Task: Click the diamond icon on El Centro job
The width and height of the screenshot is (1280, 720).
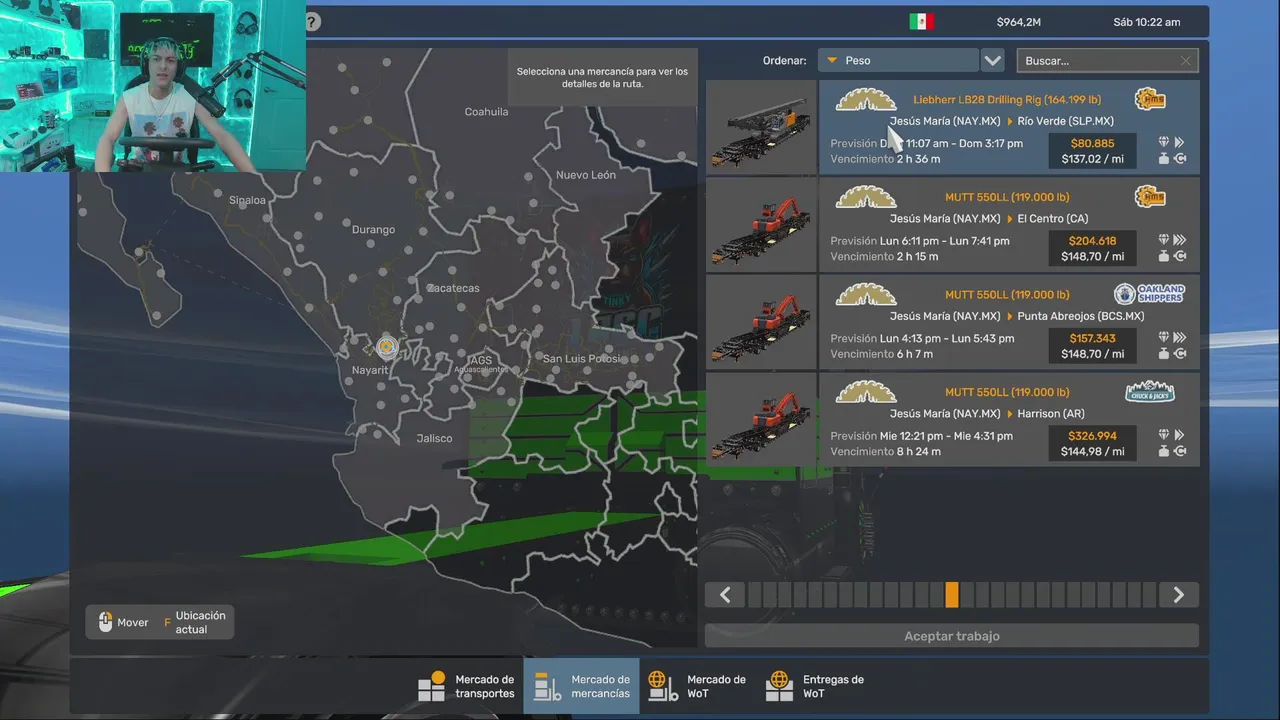Action: pos(1164,240)
